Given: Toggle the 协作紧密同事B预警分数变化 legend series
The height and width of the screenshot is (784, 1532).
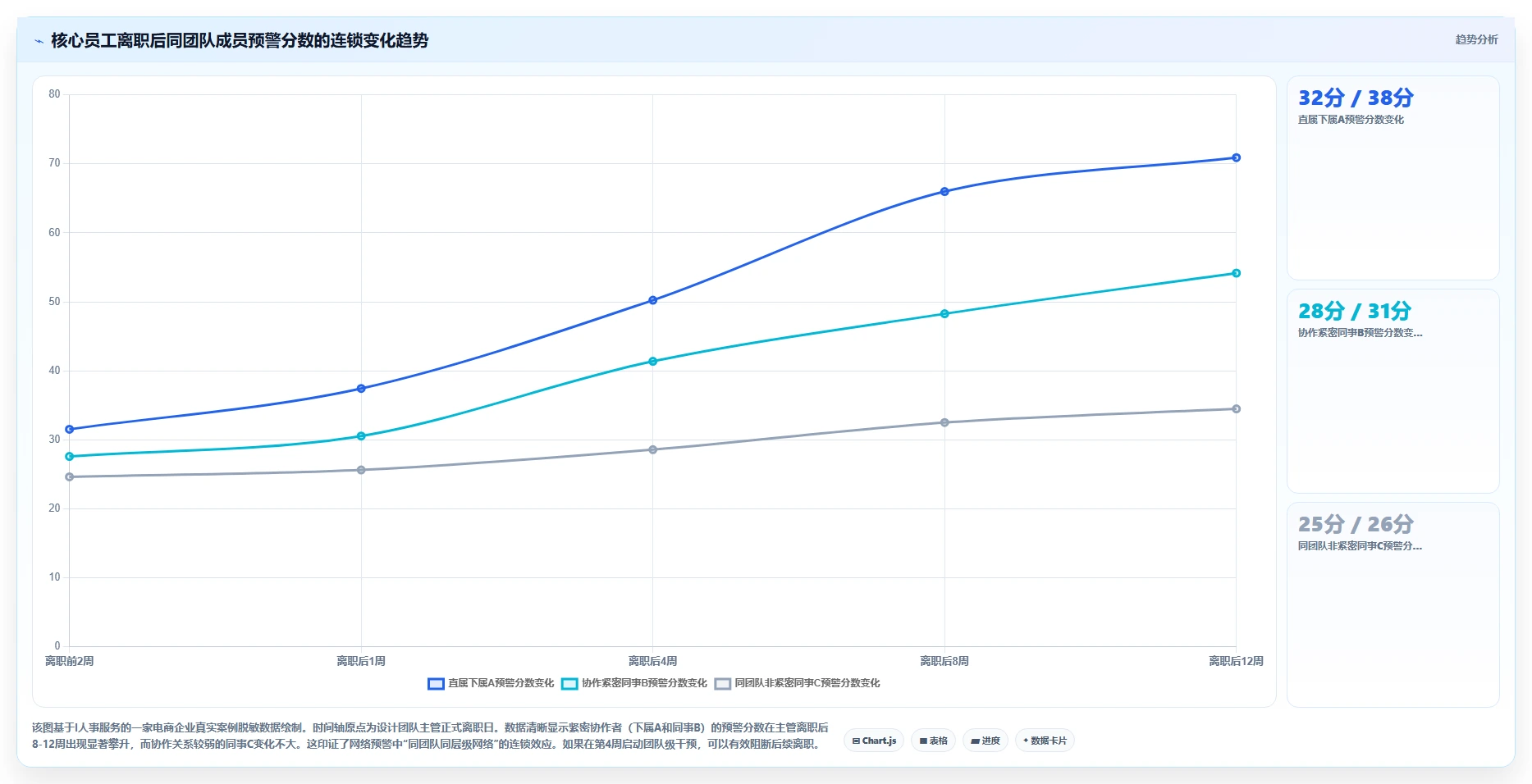Looking at the screenshot, I should 634,683.
